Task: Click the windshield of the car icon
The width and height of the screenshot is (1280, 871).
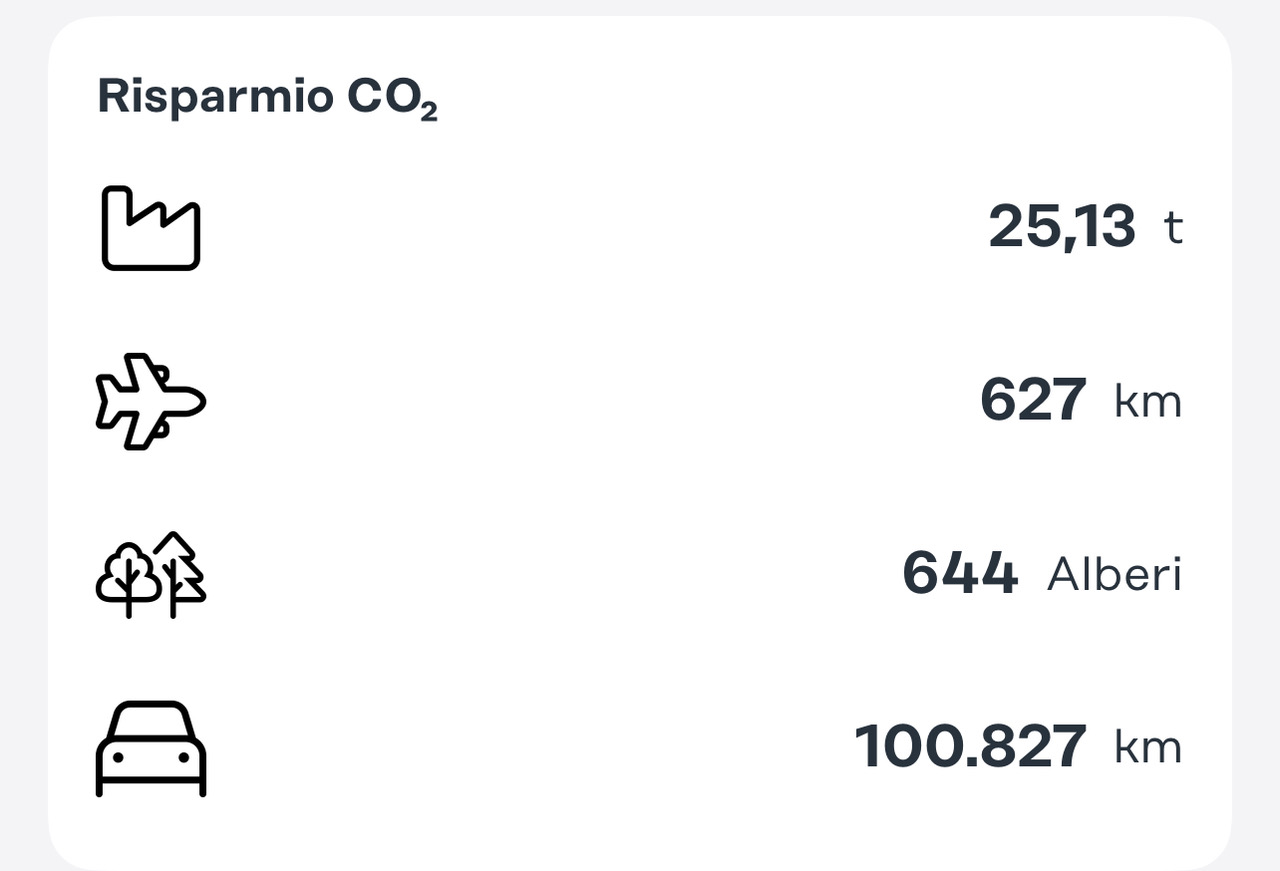Action: point(151,724)
